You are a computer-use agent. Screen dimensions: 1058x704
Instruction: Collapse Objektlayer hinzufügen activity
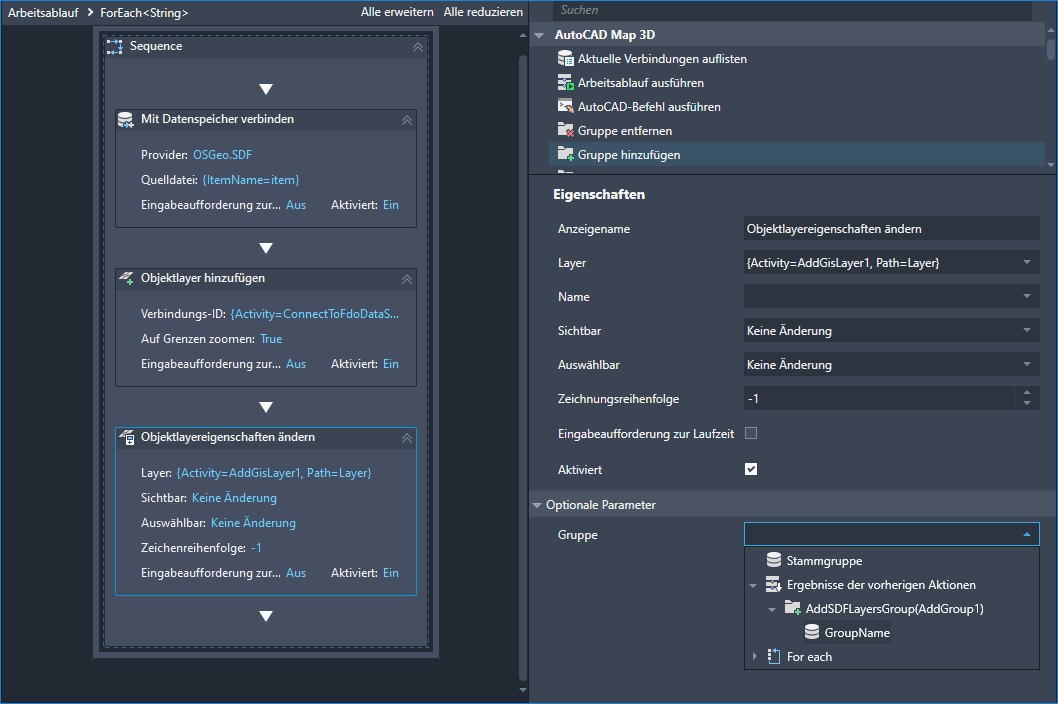click(406, 279)
